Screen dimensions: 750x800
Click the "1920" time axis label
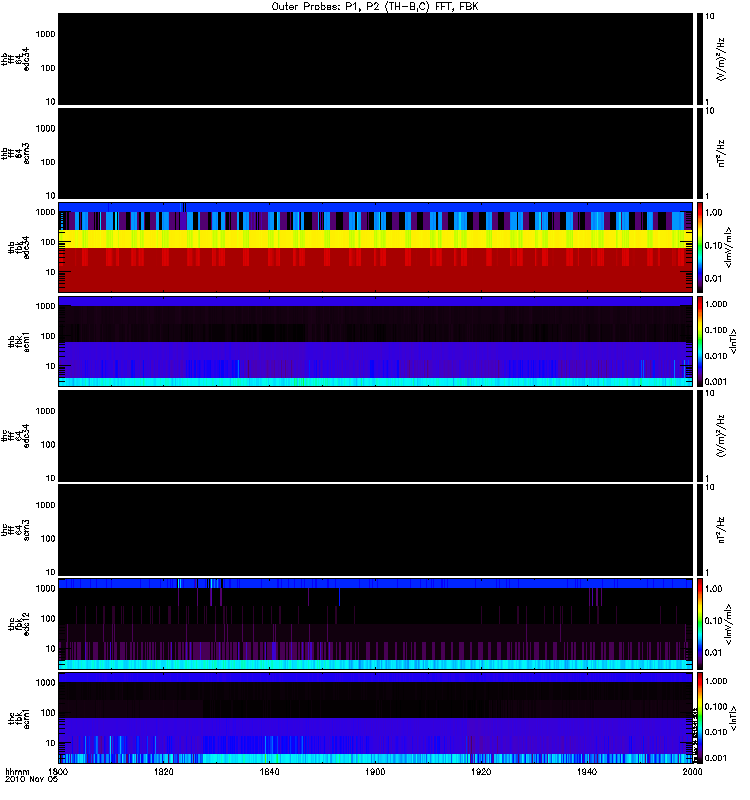tap(481, 771)
